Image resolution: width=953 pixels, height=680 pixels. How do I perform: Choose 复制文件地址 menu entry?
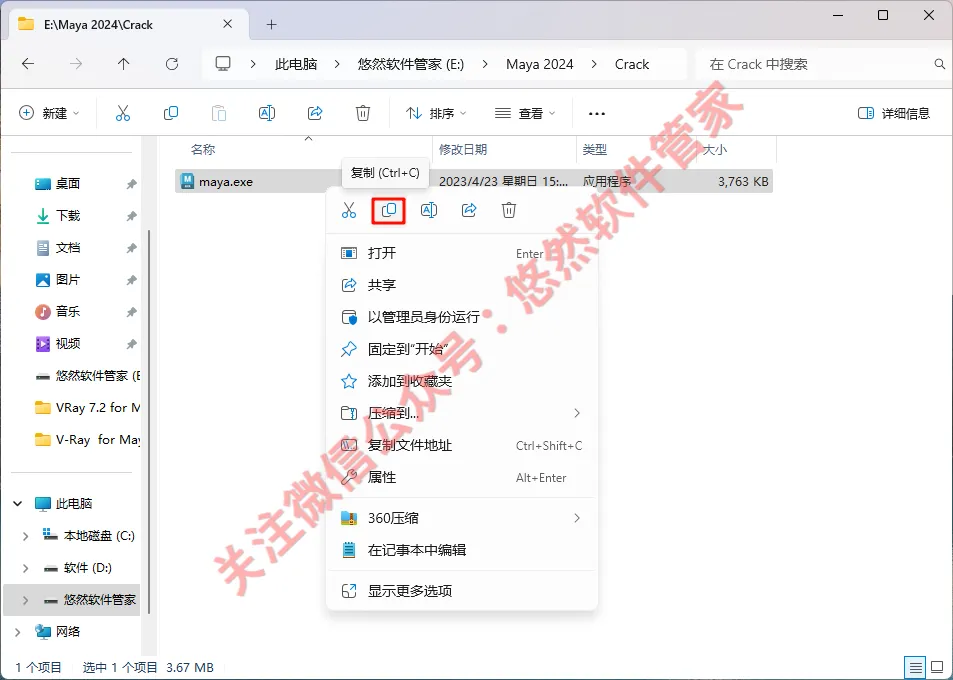[462, 445]
